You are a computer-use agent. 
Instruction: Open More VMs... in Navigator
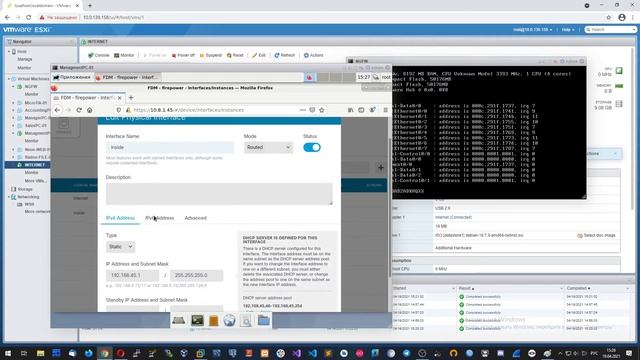(36, 181)
